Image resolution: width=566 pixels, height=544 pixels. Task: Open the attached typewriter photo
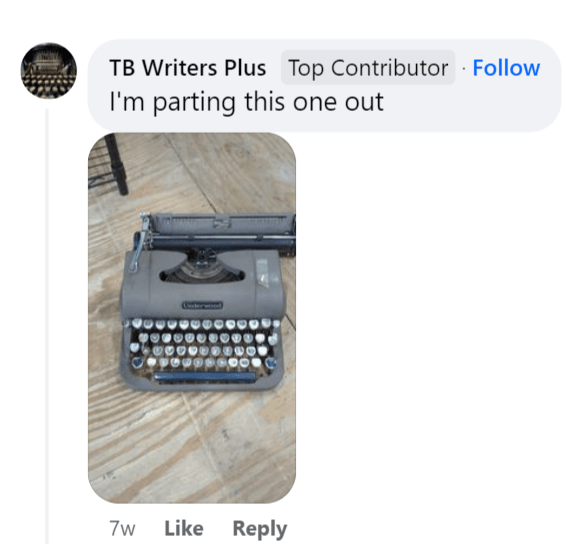click(x=192, y=318)
